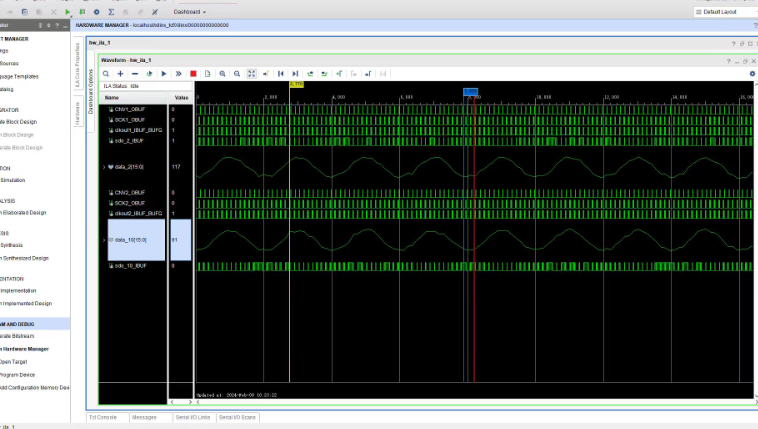Fit the full waveform with zoom-fit icon
This screenshot has height=429, width=758.
(x=251, y=74)
